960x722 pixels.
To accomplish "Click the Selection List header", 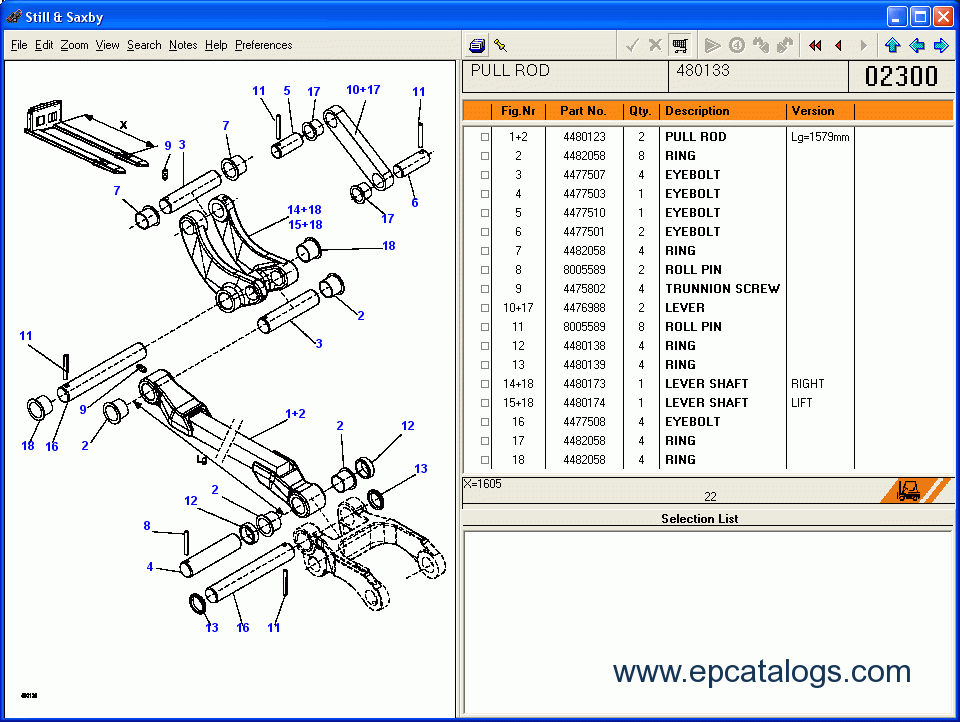I will [699, 519].
